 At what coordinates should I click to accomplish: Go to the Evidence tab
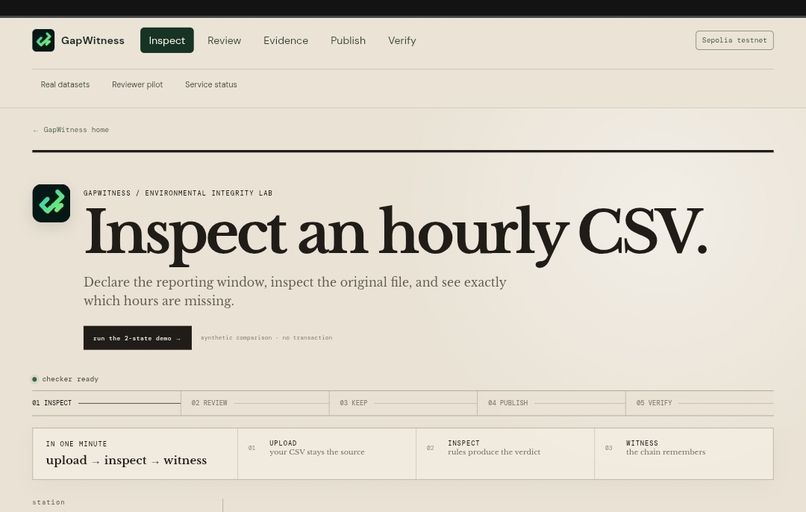click(286, 40)
